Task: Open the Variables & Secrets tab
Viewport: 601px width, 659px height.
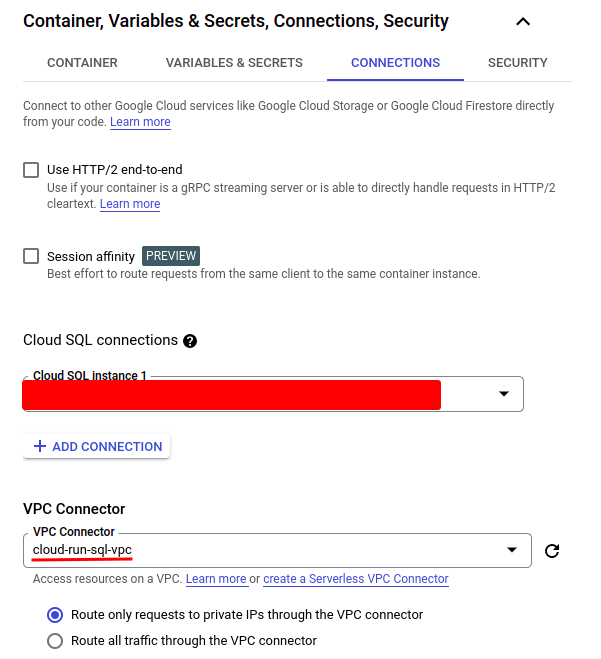Action: (x=234, y=62)
